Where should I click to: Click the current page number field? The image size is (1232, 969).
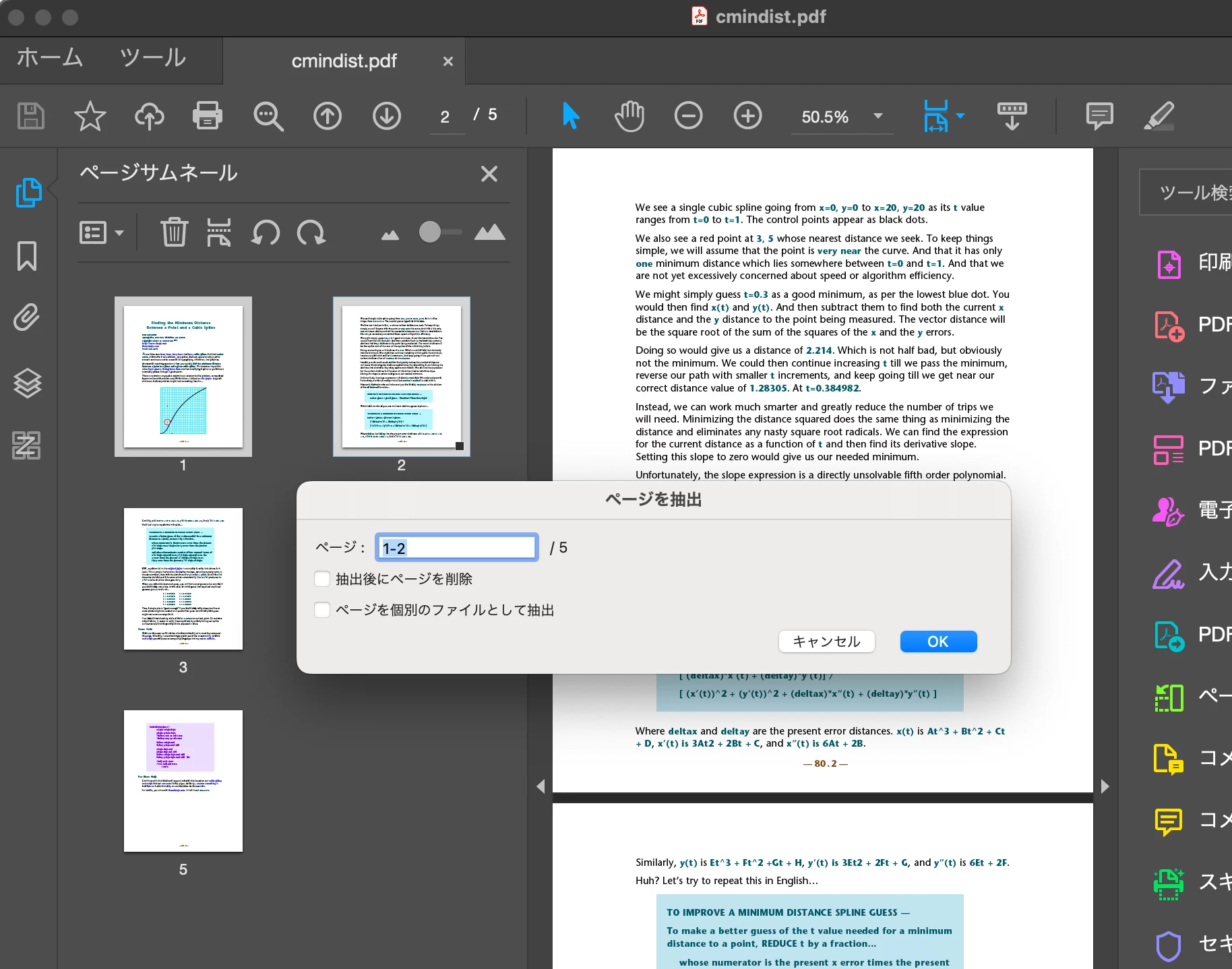[446, 117]
